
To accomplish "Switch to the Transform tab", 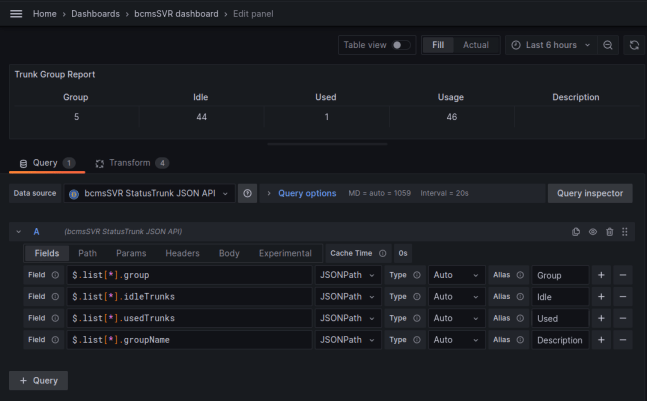I will [x=131, y=163].
